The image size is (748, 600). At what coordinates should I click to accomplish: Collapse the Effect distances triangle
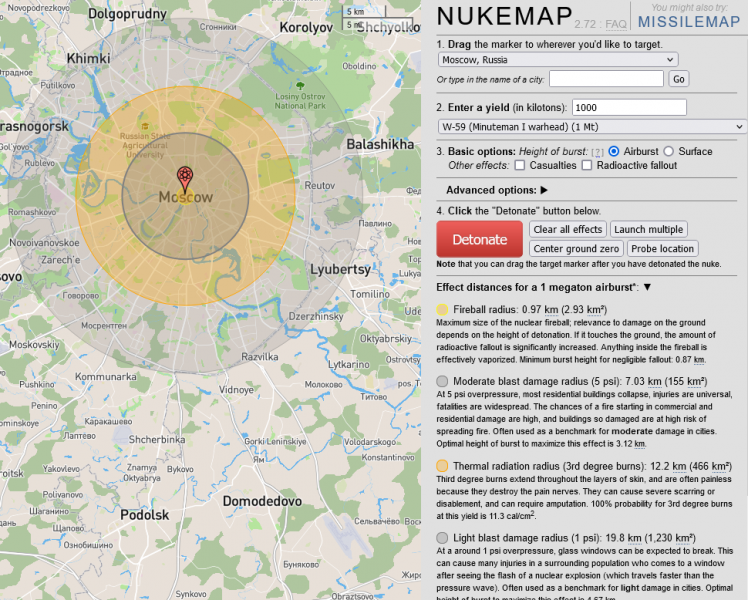tap(647, 287)
